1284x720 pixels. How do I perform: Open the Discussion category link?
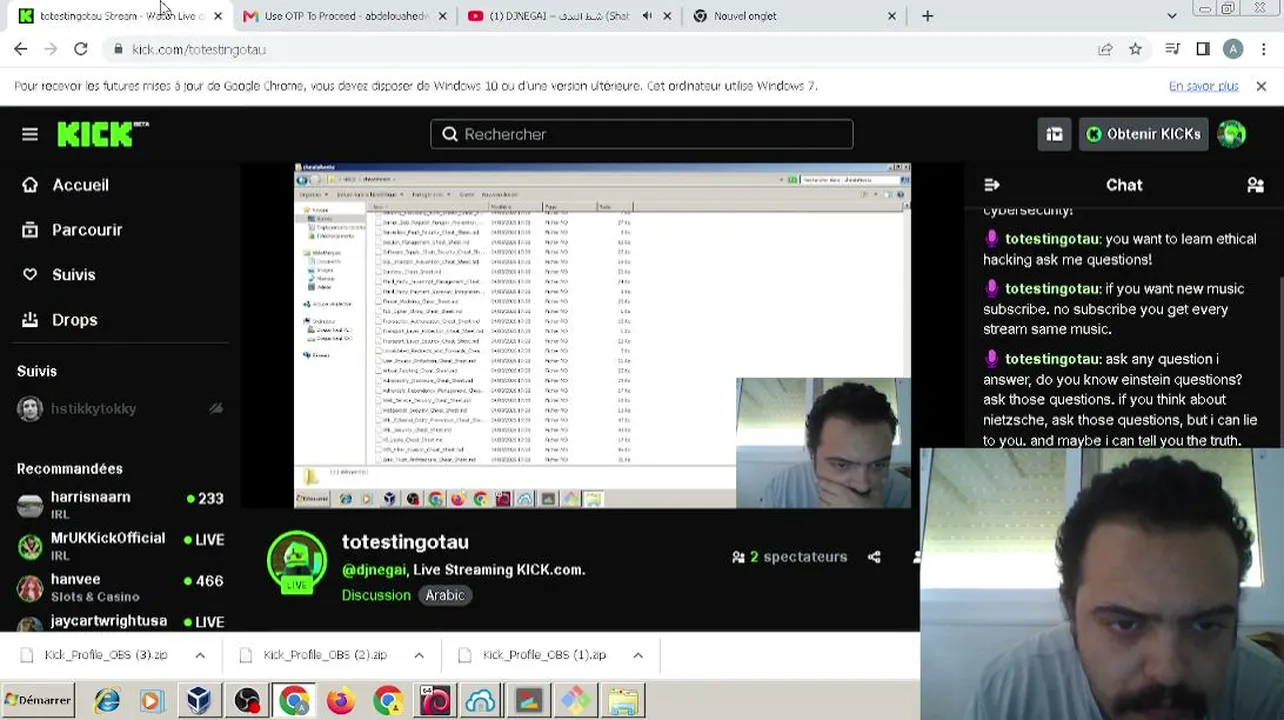click(376, 595)
